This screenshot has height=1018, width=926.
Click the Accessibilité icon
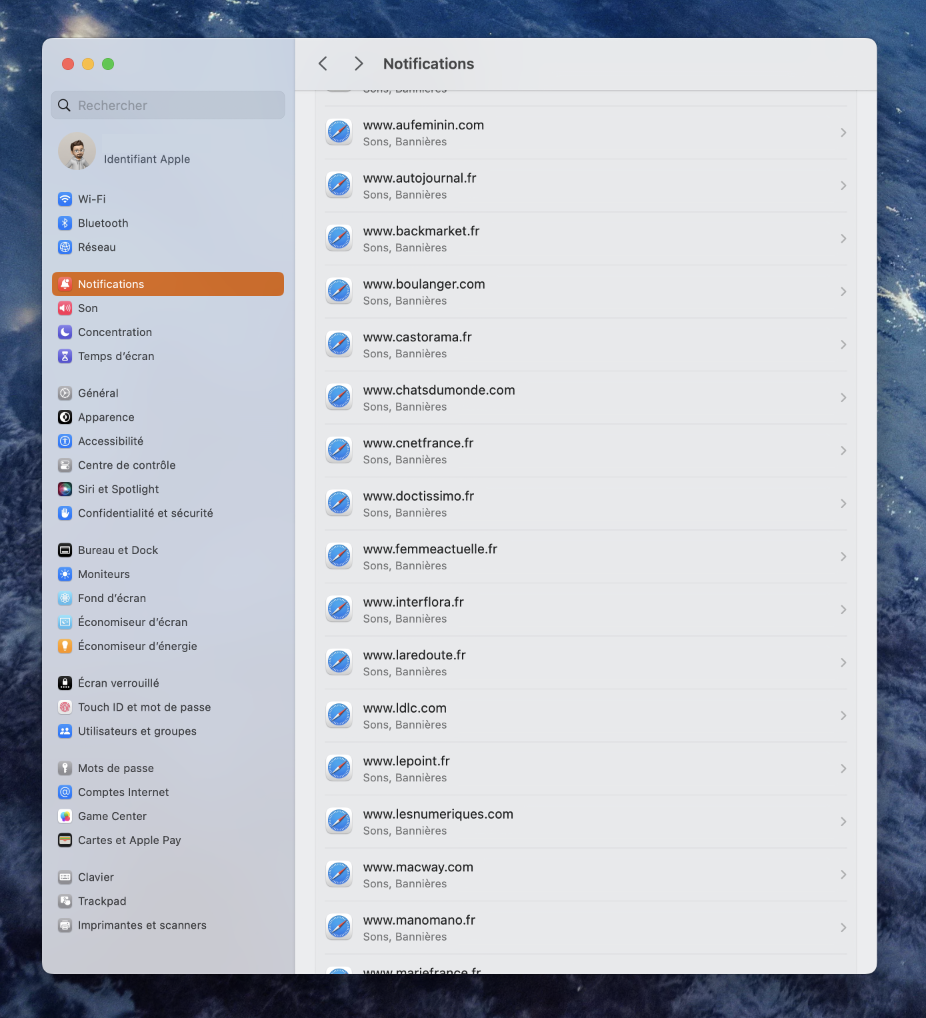[65, 441]
